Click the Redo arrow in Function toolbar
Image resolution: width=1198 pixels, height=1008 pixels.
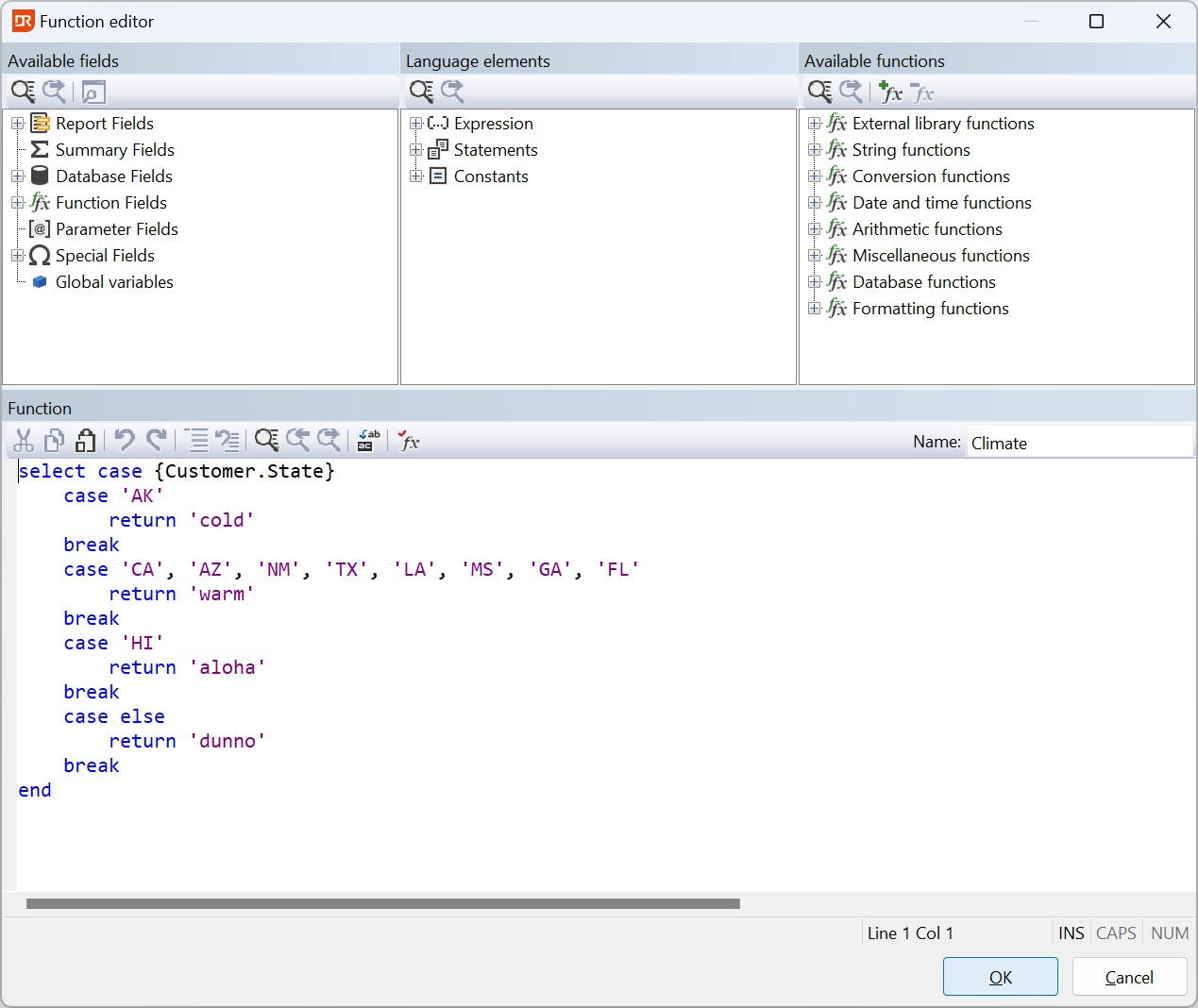(x=157, y=441)
